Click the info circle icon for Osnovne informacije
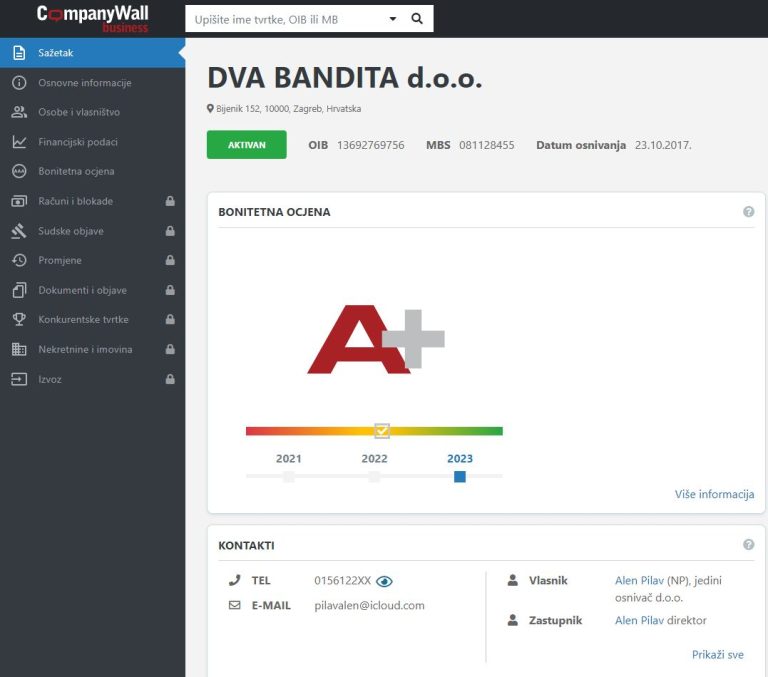Image resolution: width=768 pixels, height=677 pixels. (x=19, y=83)
